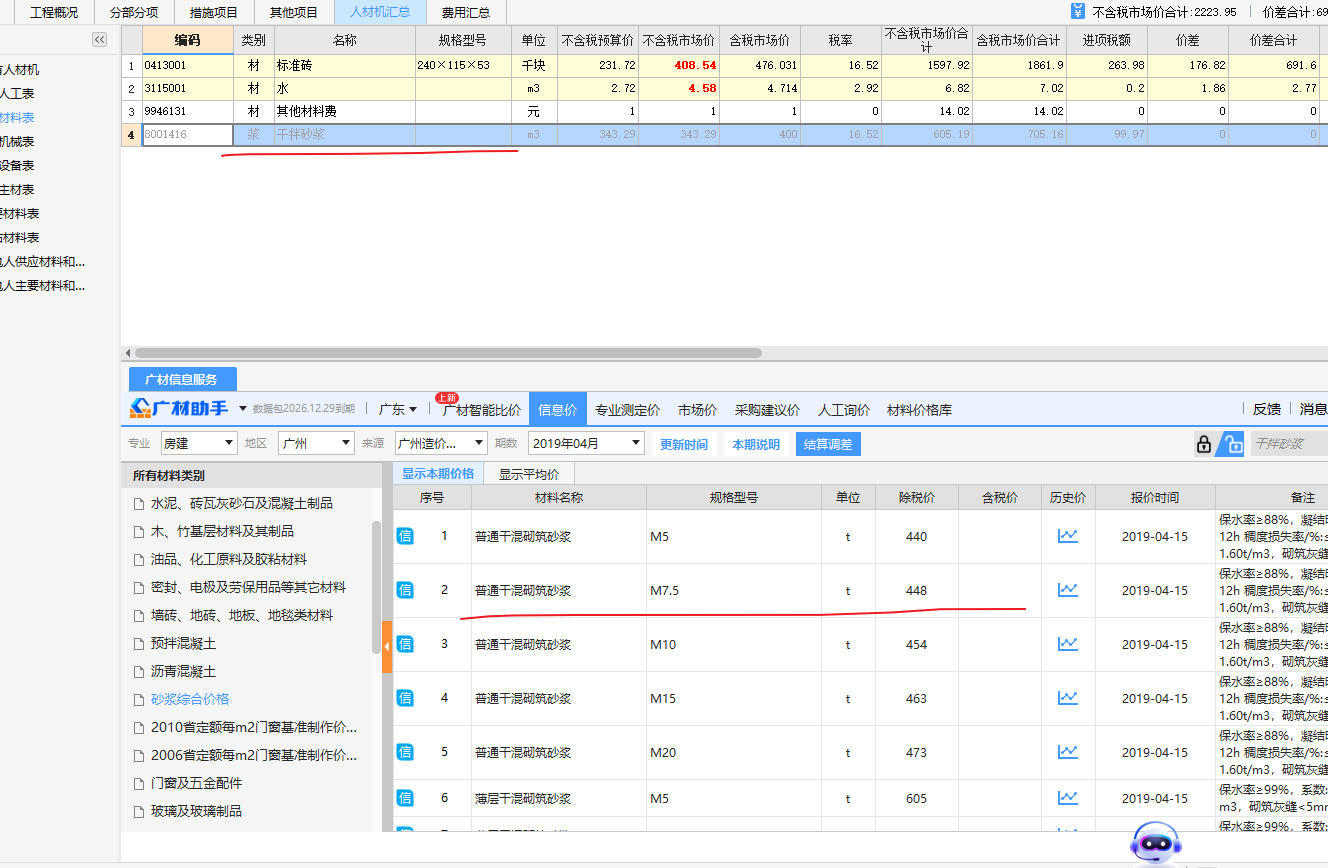Select 沥青混凝土 category
Viewport: 1328px width, 868px height.
tap(183, 671)
